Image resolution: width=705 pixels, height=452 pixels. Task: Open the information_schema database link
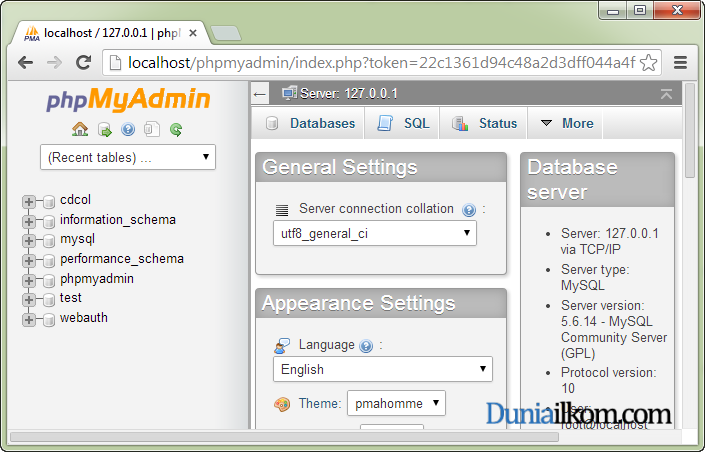tap(118, 219)
